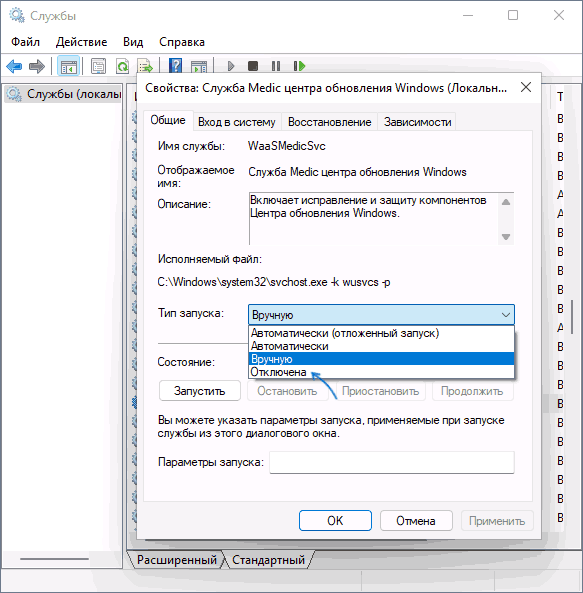This screenshot has height=593, width=583.
Task: Open the Properties toolbar icon
Action: [x=98, y=67]
